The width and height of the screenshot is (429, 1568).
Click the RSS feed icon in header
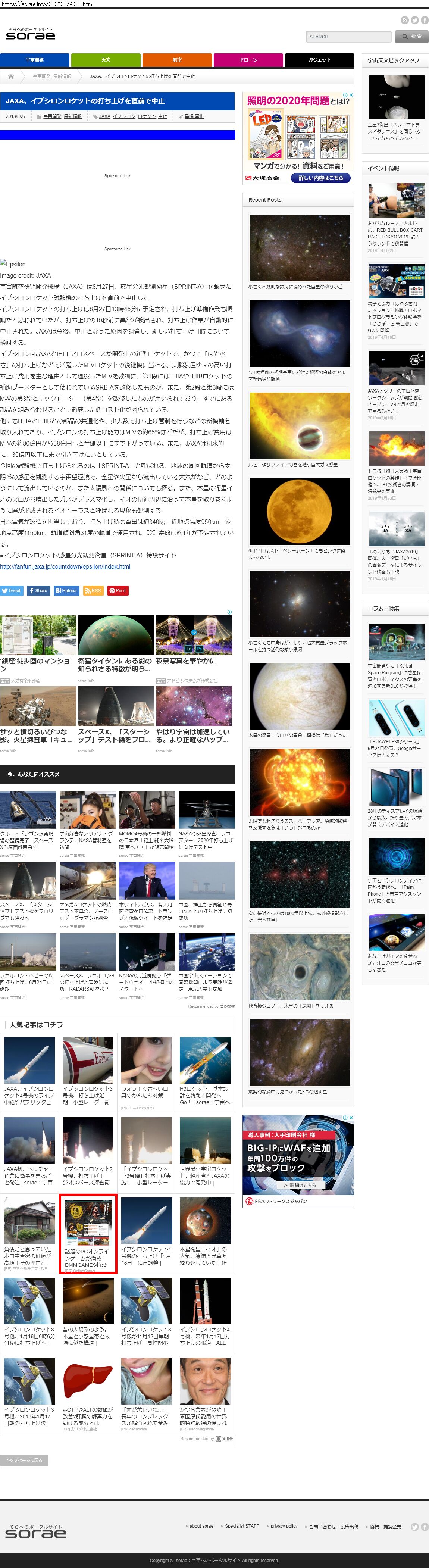click(404, 20)
